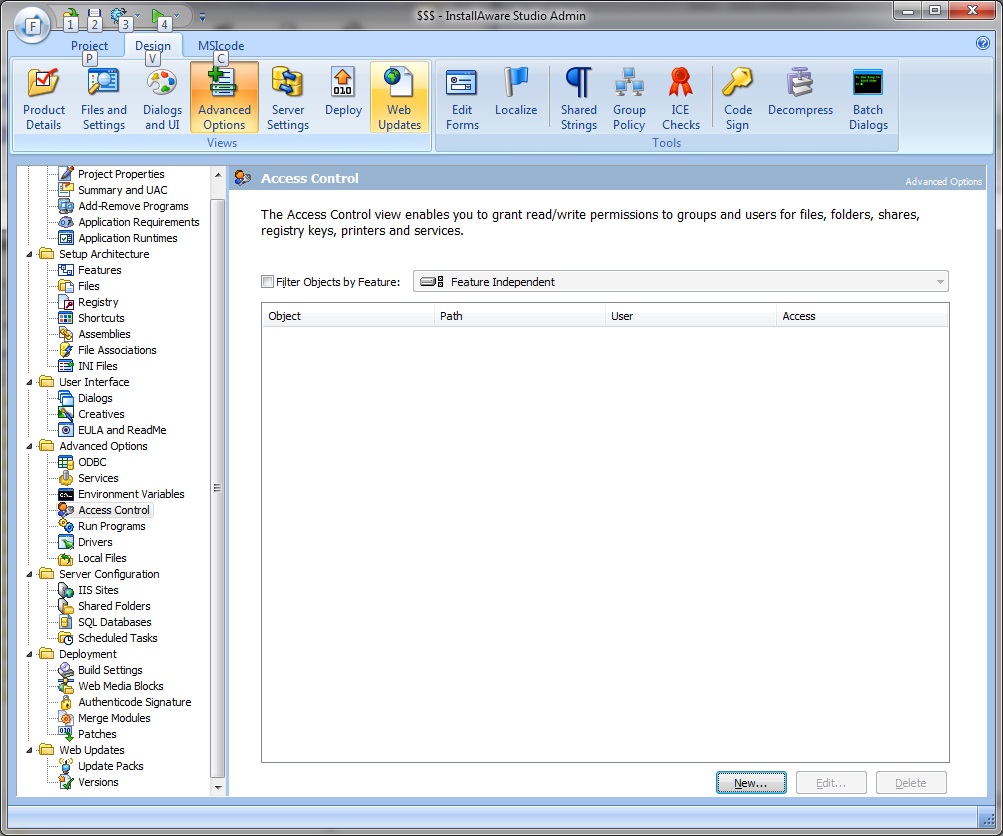Collapse the User Interface tree node
The height and width of the screenshot is (836, 1003).
click(x=29, y=383)
